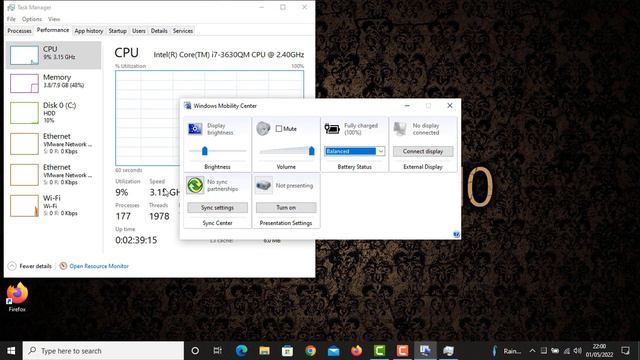The width and height of the screenshot is (640, 360).
Task: Click the help icon in Mobility Center corner
Action: coord(456,234)
